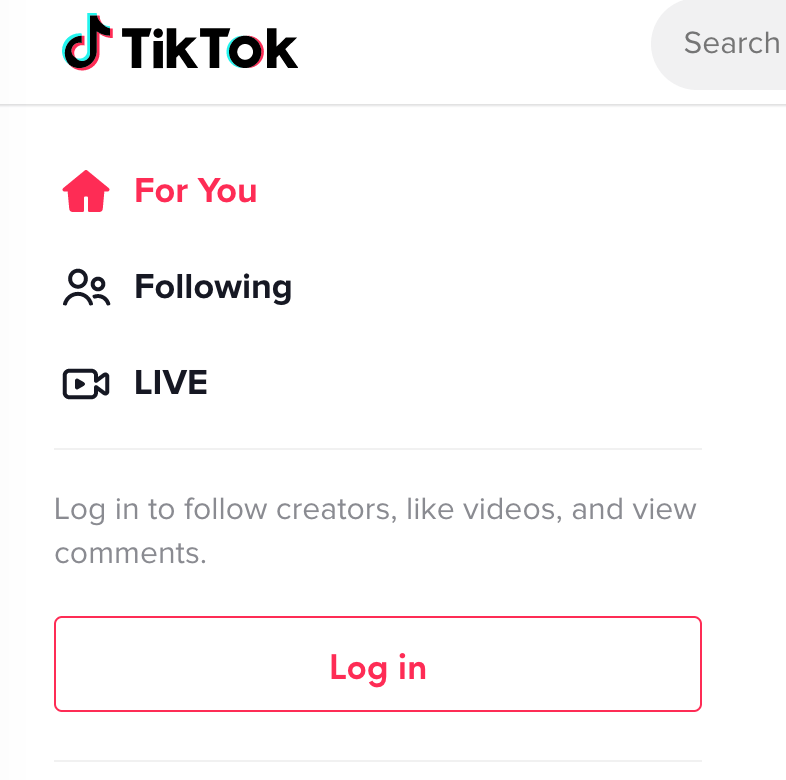The image size is (786, 780).
Task: Click the divider line above the login prompt
Action: [377, 449]
